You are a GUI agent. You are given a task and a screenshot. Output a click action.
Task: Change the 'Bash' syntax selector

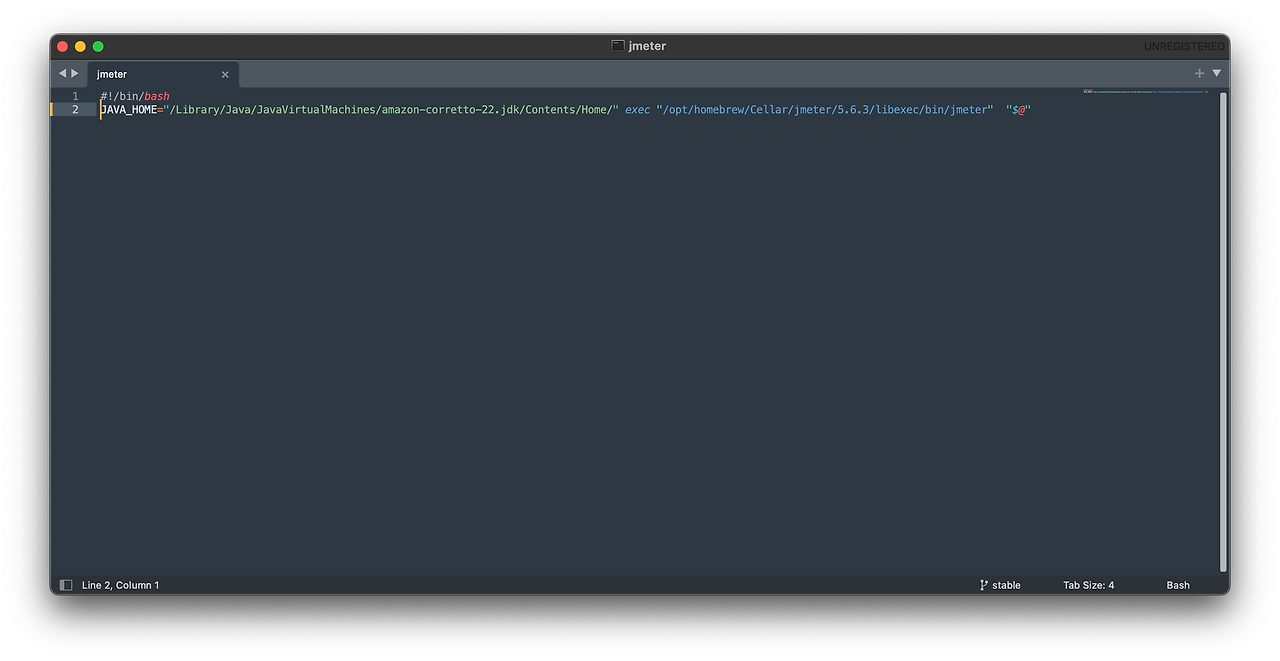(1178, 585)
